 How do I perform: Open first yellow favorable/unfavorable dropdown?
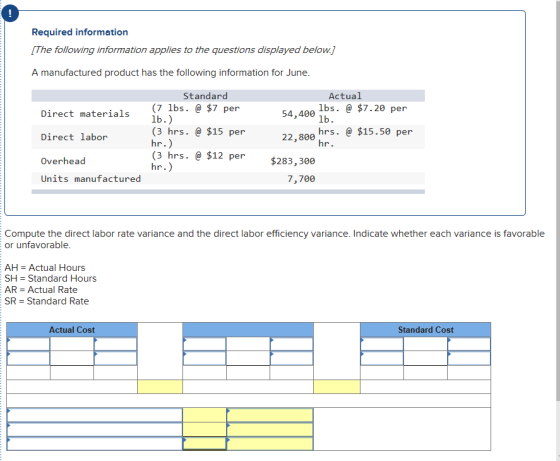[270, 415]
